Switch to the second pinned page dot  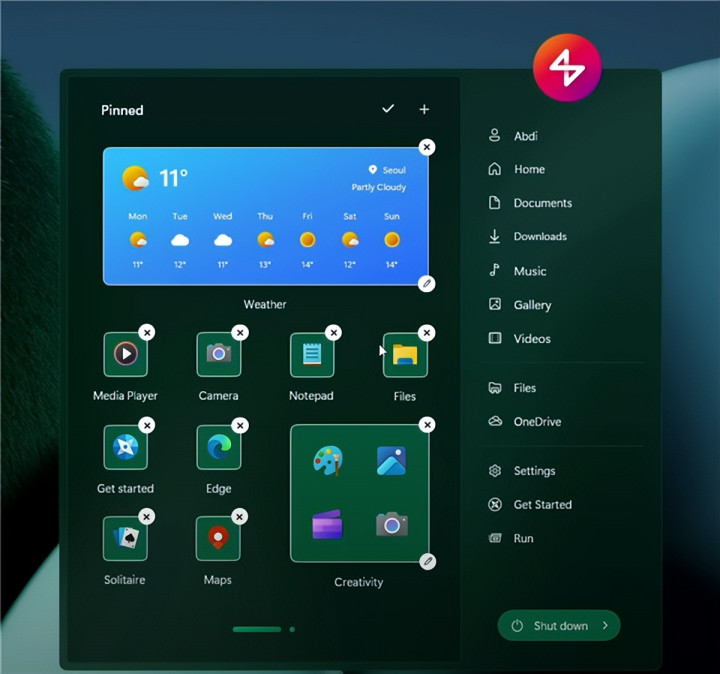tap(292, 629)
